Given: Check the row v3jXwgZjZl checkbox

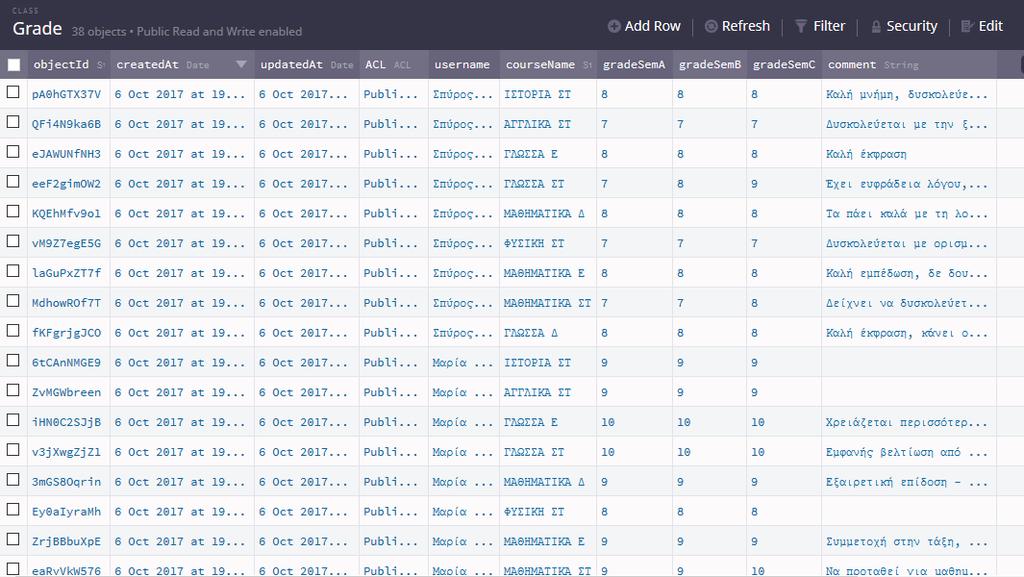Looking at the screenshot, I should pyautogui.click(x=13, y=450).
